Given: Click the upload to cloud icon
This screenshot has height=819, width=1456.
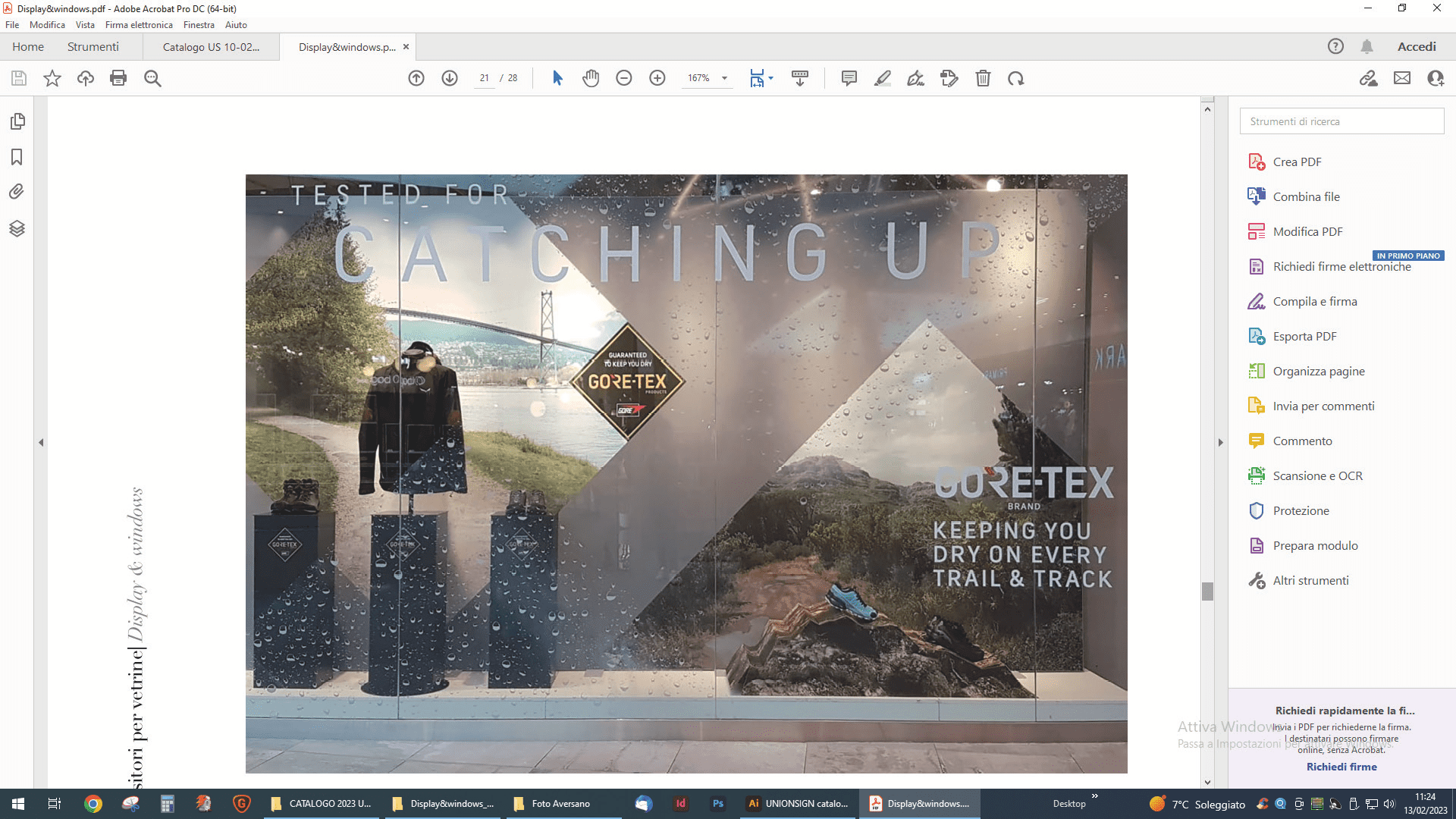Looking at the screenshot, I should [x=86, y=78].
